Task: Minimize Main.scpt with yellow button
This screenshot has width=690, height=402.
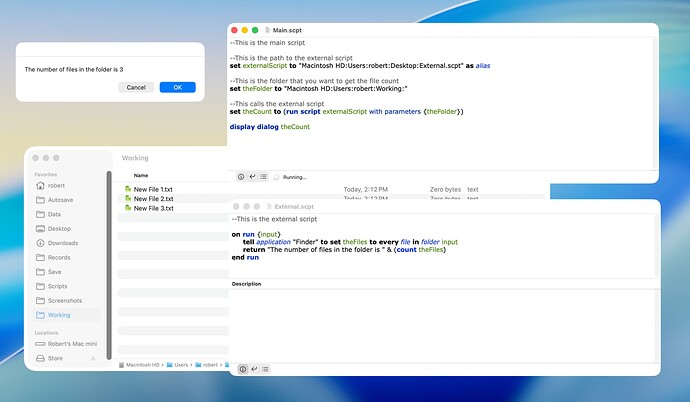Action: click(x=245, y=30)
